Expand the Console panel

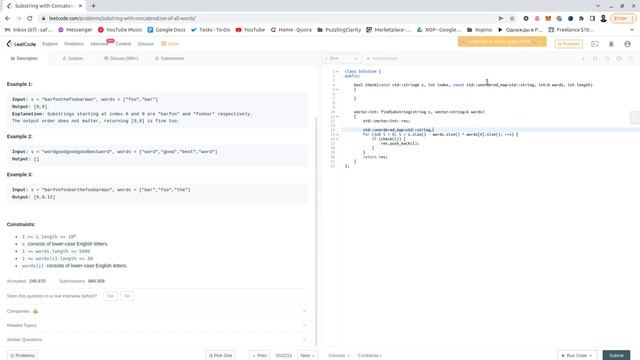point(339,356)
